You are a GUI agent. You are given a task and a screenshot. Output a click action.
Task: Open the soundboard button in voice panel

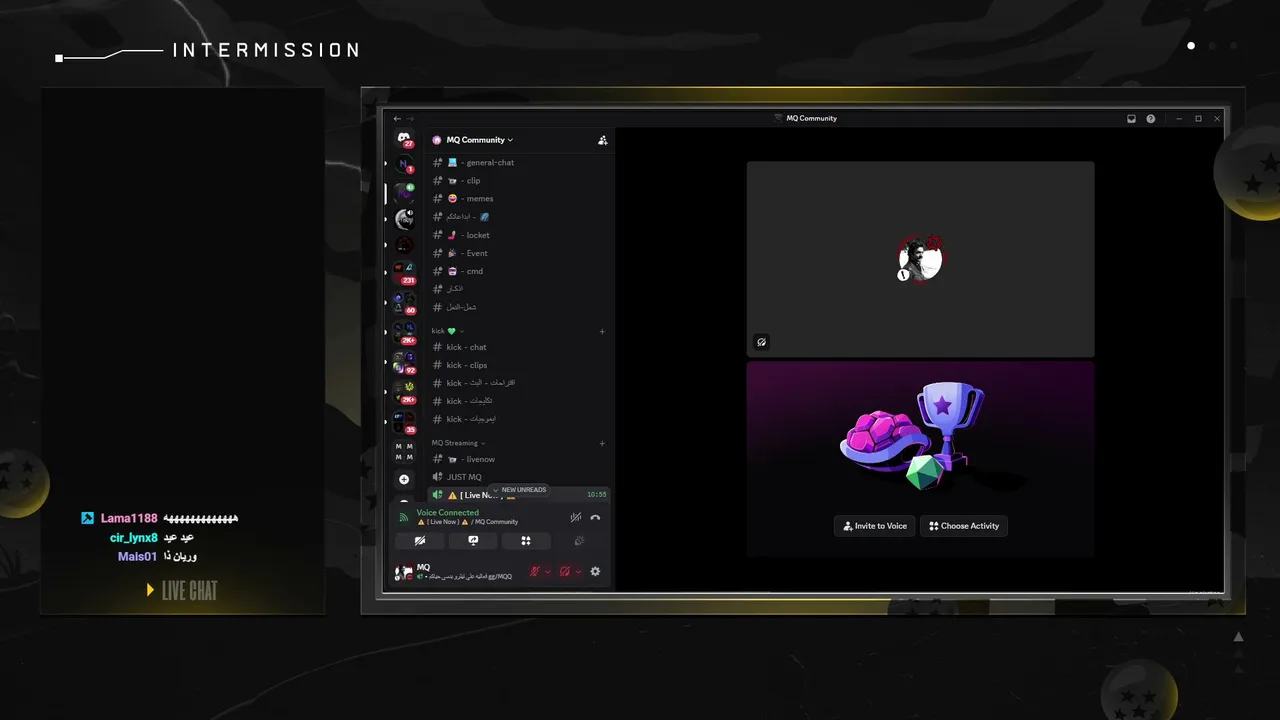(x=579, y=541)
